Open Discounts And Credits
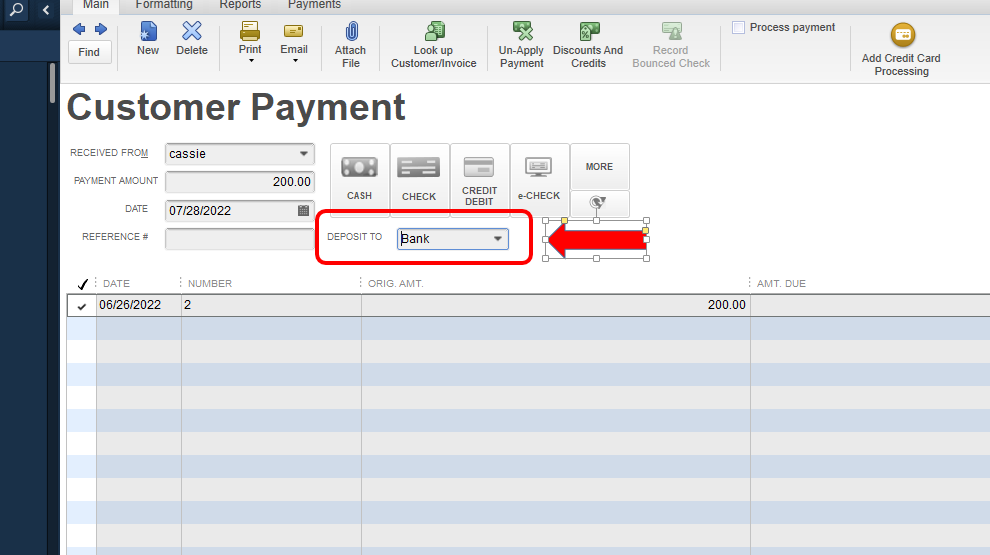The image size is (990, 555). (588, 45)
